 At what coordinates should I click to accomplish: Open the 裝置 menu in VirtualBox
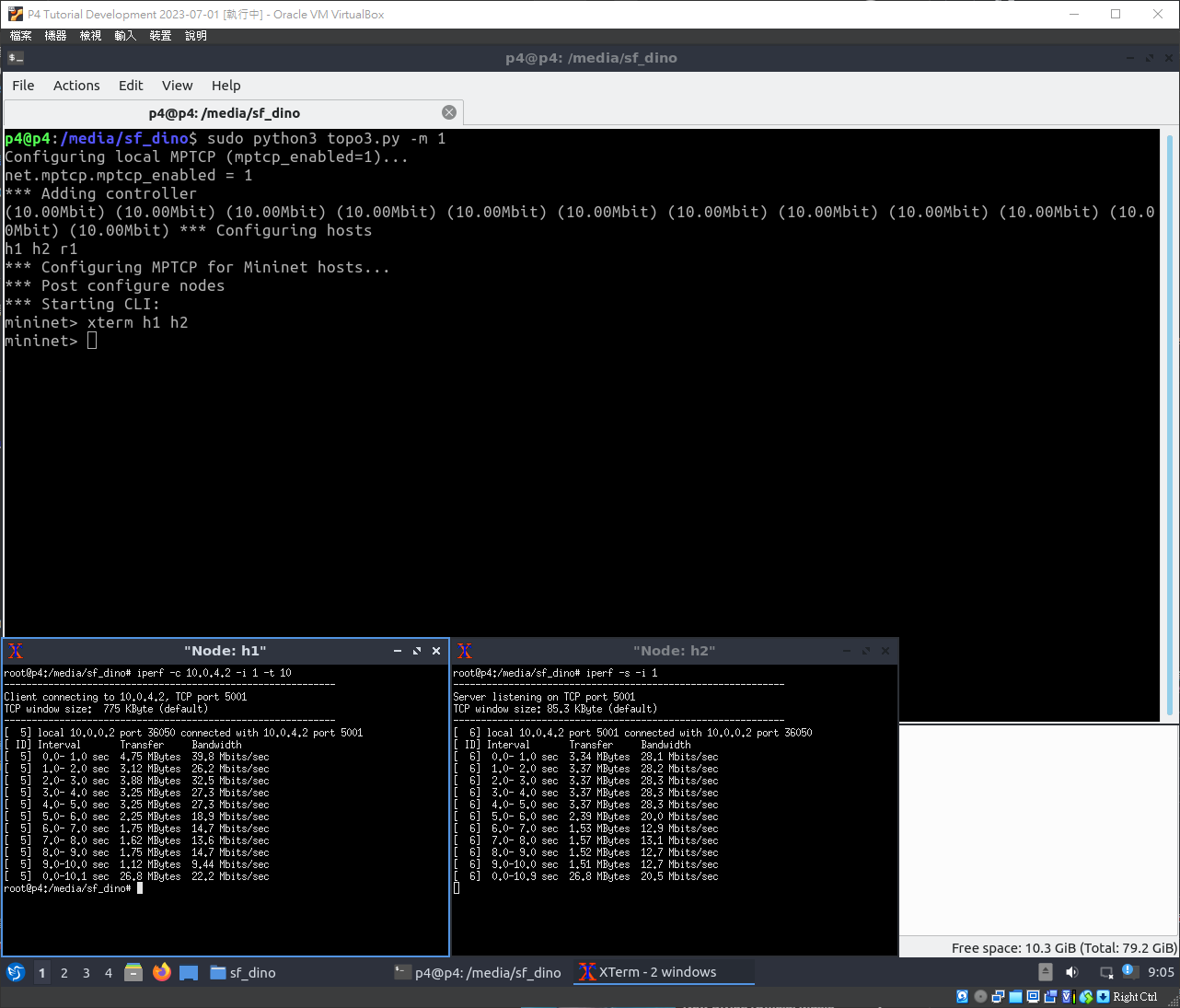coord(160,36)
